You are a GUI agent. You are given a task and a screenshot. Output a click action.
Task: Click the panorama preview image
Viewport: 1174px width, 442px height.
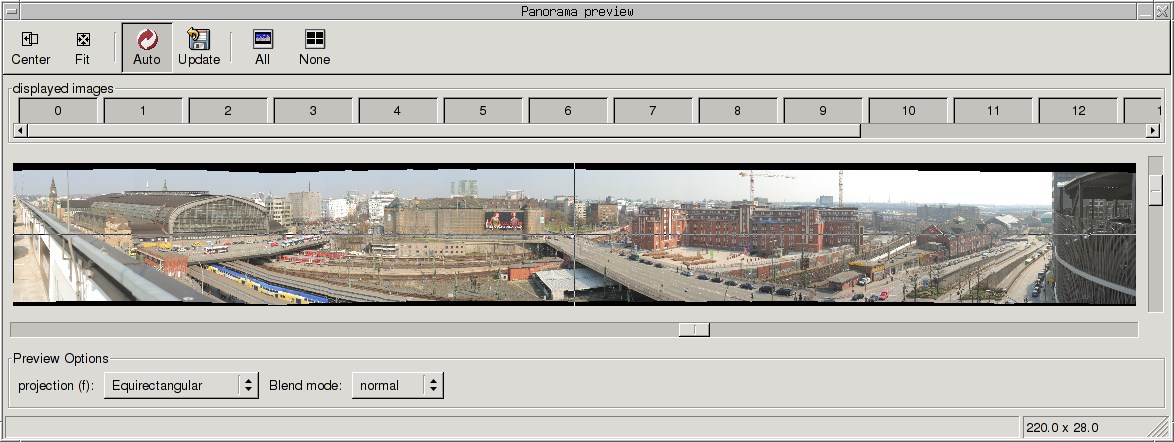click(574, 234)
